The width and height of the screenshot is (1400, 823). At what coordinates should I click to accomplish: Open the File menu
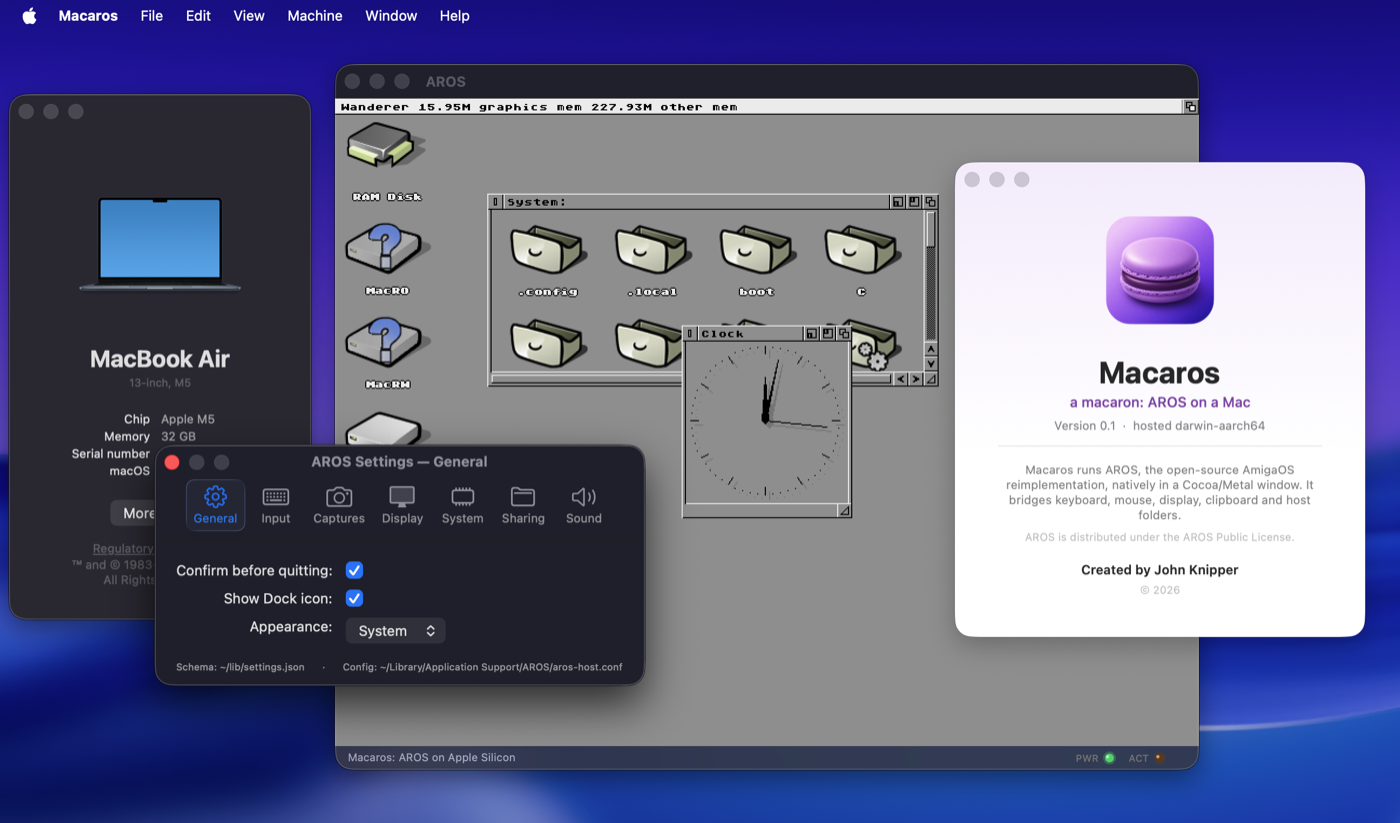[152, 16]
